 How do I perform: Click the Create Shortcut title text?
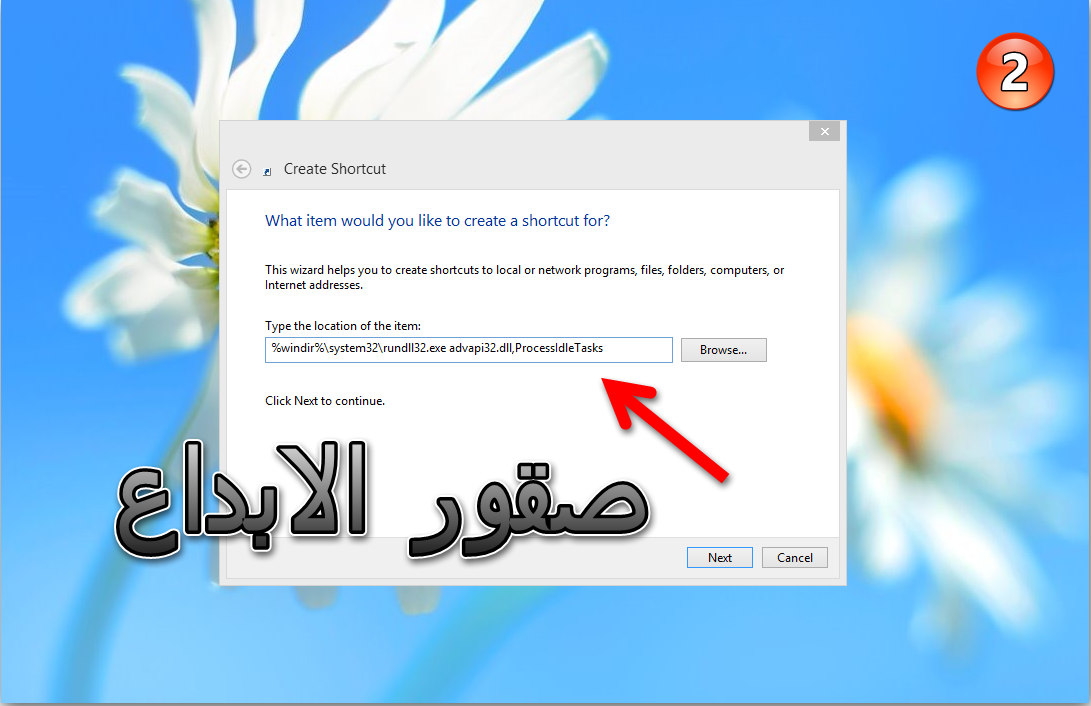(x=335, y=169)
